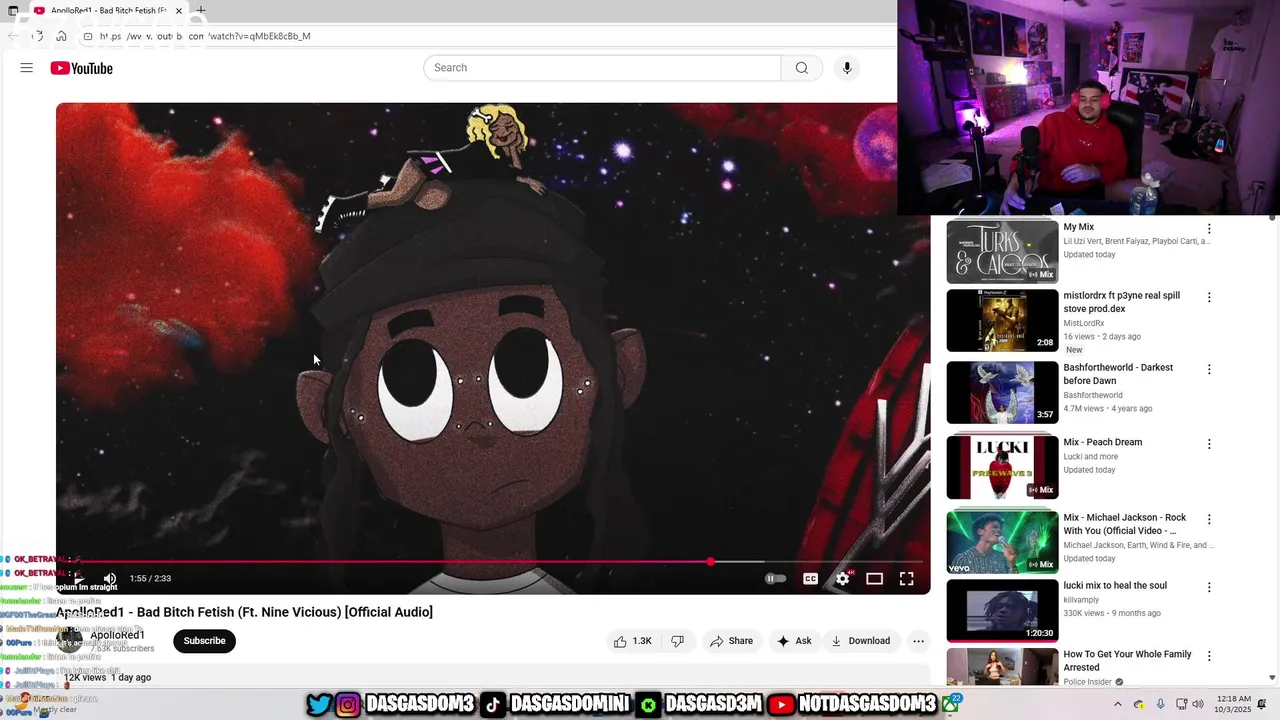1280x720 pixels.
Task: Focus the YouTube Search field
Action: coord(602,68)
